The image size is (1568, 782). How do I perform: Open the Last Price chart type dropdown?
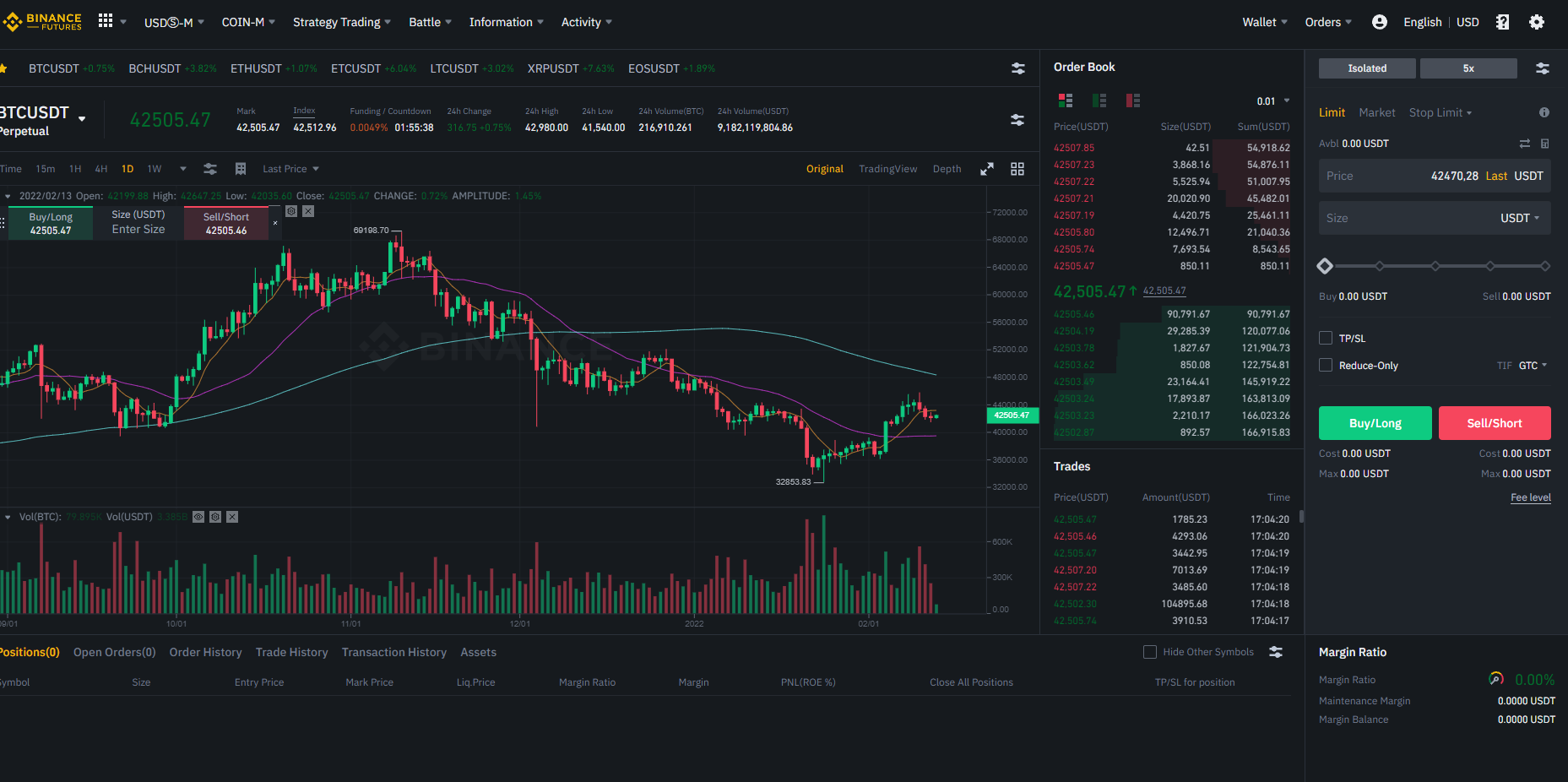click(x=290, y=169)
